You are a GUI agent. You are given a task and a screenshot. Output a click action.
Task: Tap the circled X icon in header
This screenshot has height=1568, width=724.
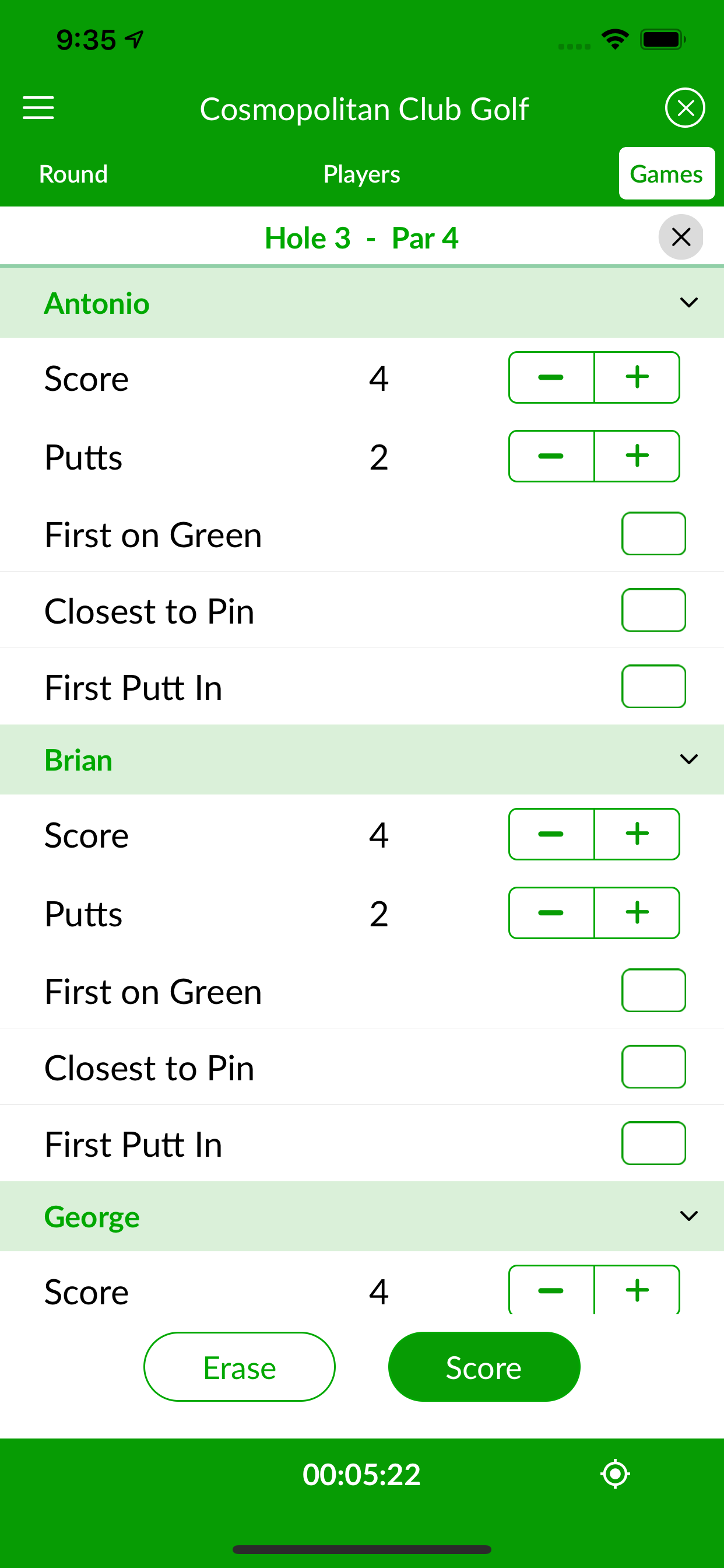tap(684, 108)
